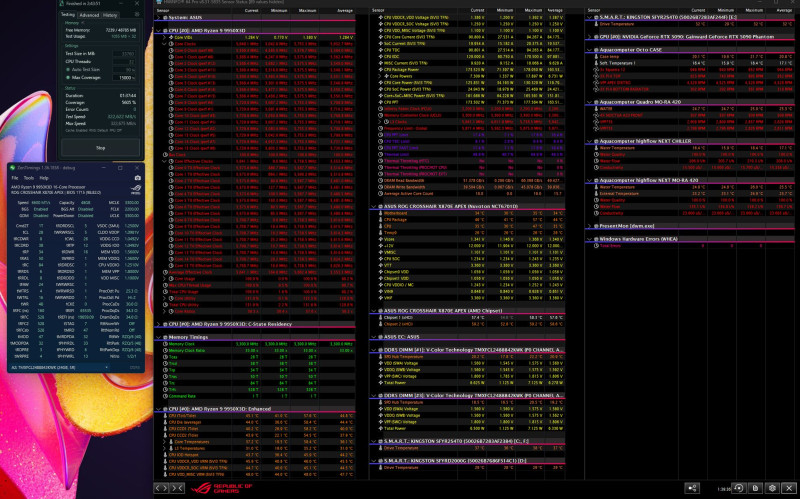Screen dimensions: 800x499
Task: Open HWiNFO sensor settings gear
Action: [772, 488]
